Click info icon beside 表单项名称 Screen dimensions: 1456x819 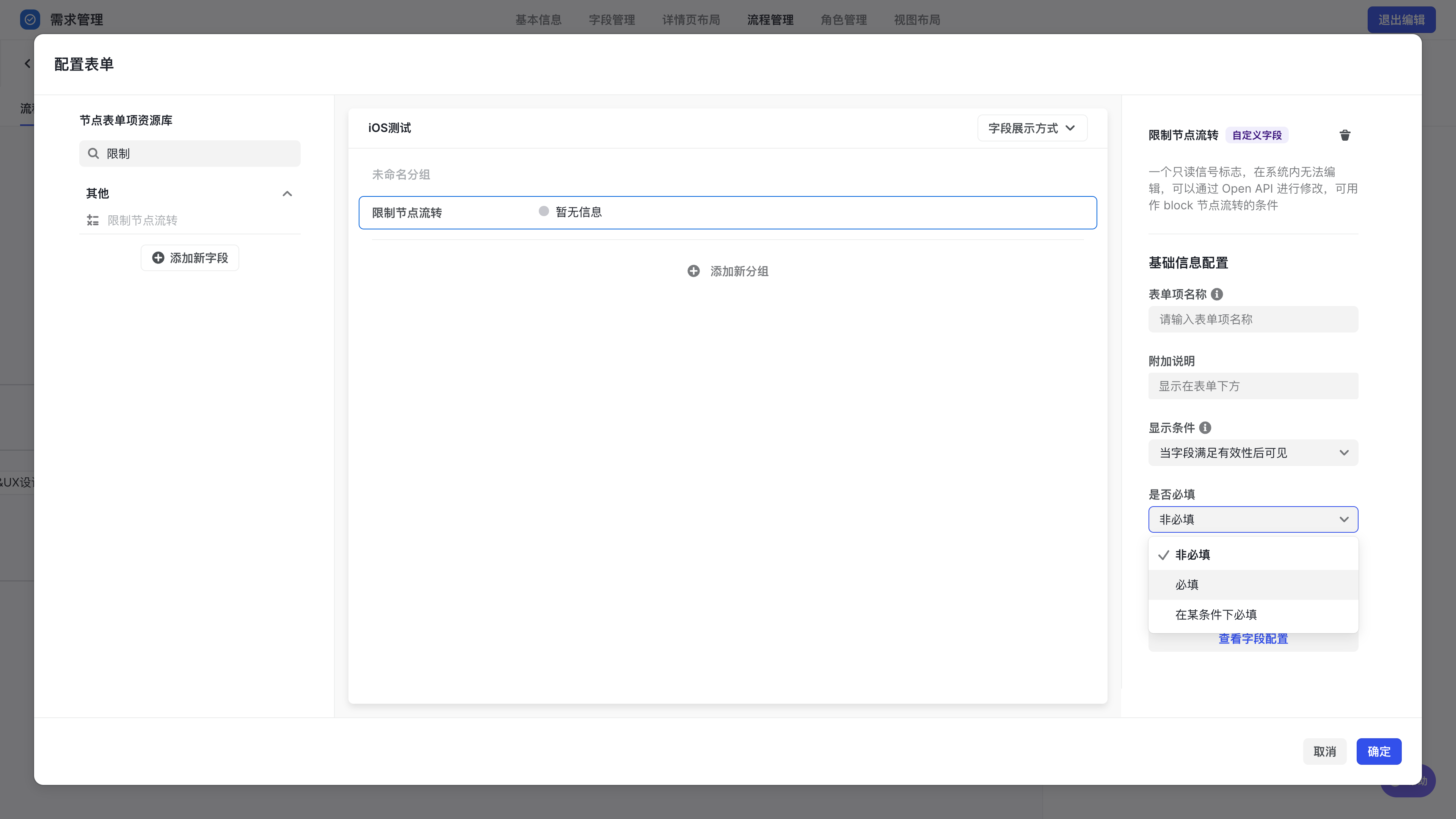click(1217, 294)
